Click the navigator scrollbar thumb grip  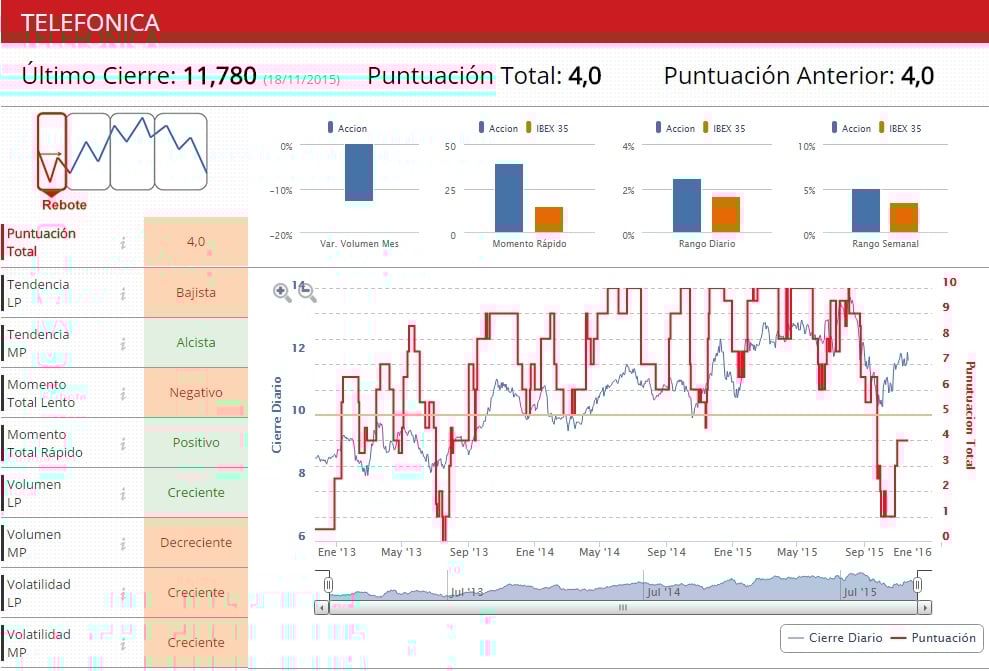point(623,608)
